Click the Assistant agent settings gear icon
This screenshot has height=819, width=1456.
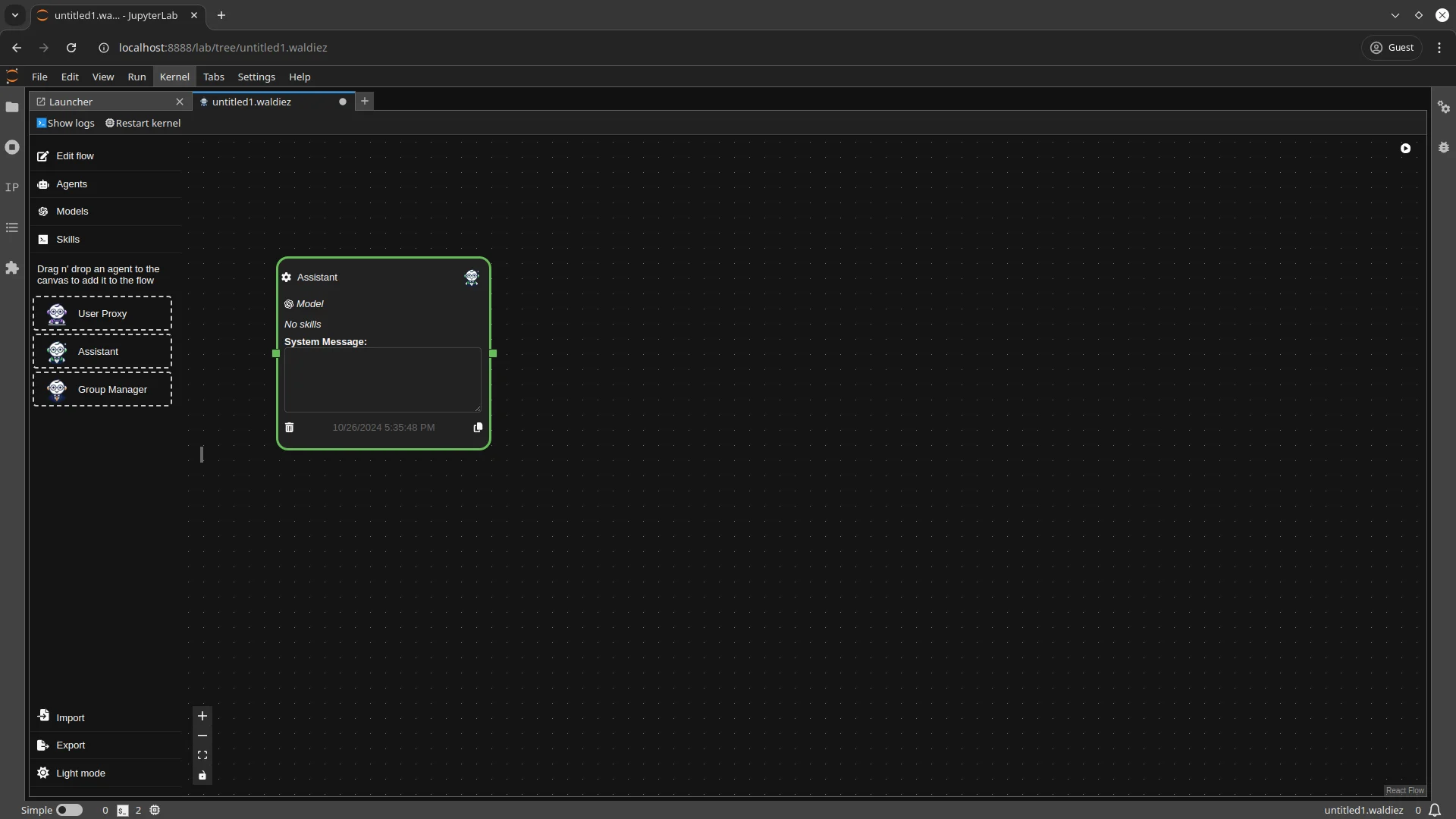coord(286,277)
